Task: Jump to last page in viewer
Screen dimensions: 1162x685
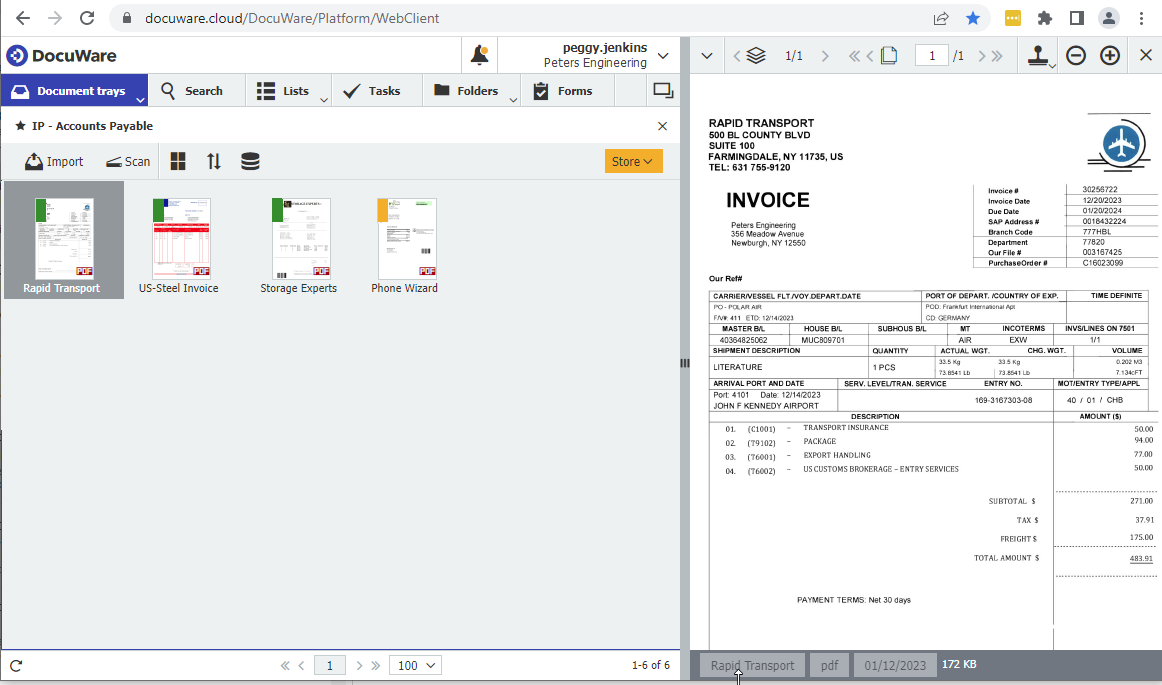Action: (997, 56)
